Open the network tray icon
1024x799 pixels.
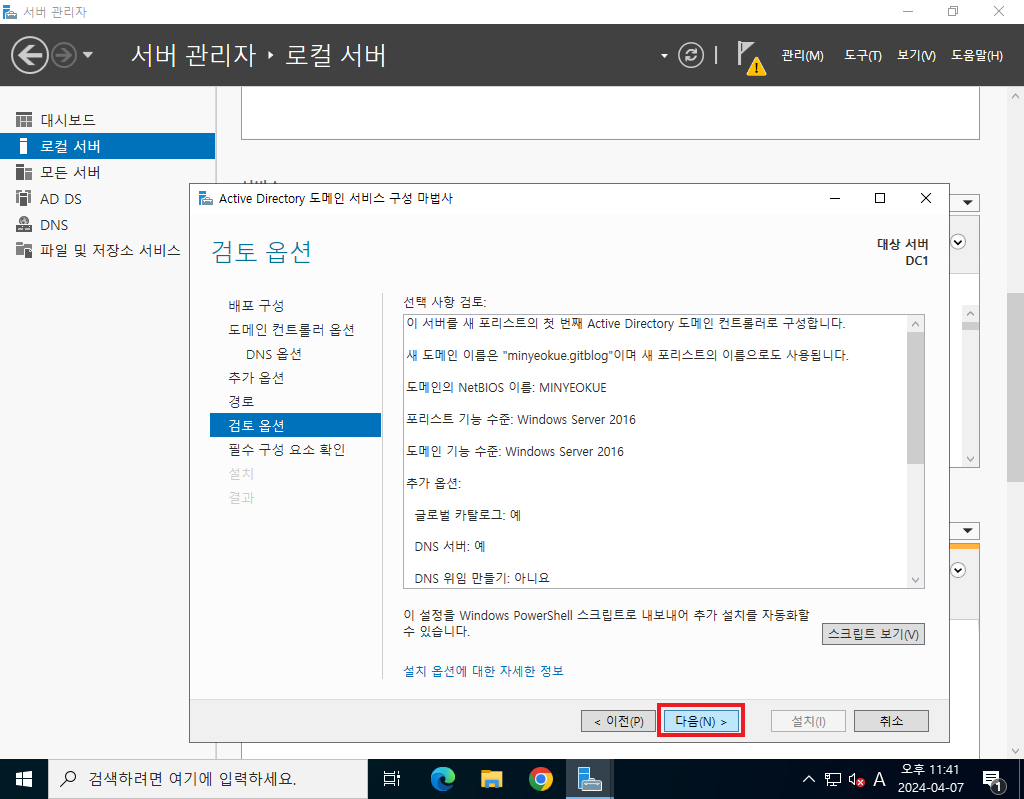833,779
